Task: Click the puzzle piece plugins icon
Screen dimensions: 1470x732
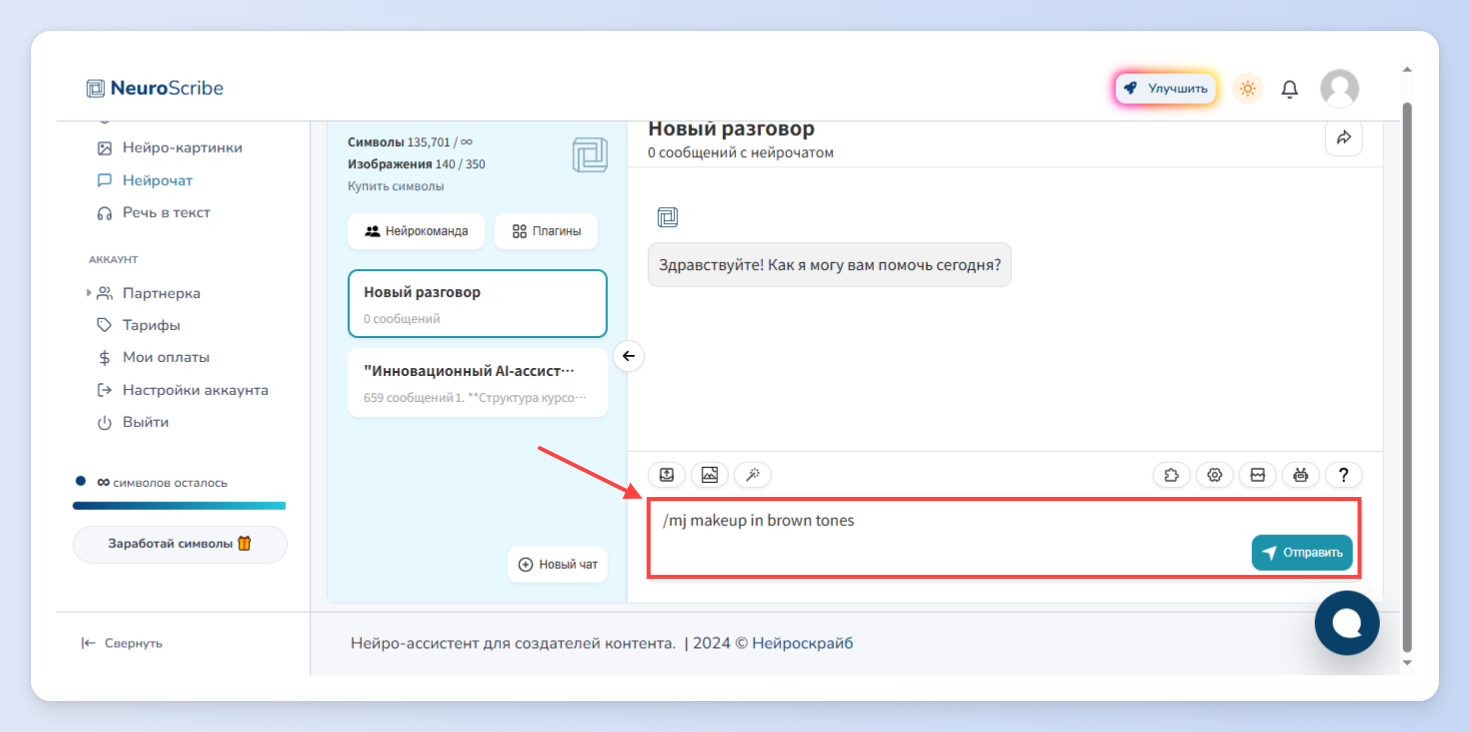Action: pyautogui.click(x=1171, y=475)
